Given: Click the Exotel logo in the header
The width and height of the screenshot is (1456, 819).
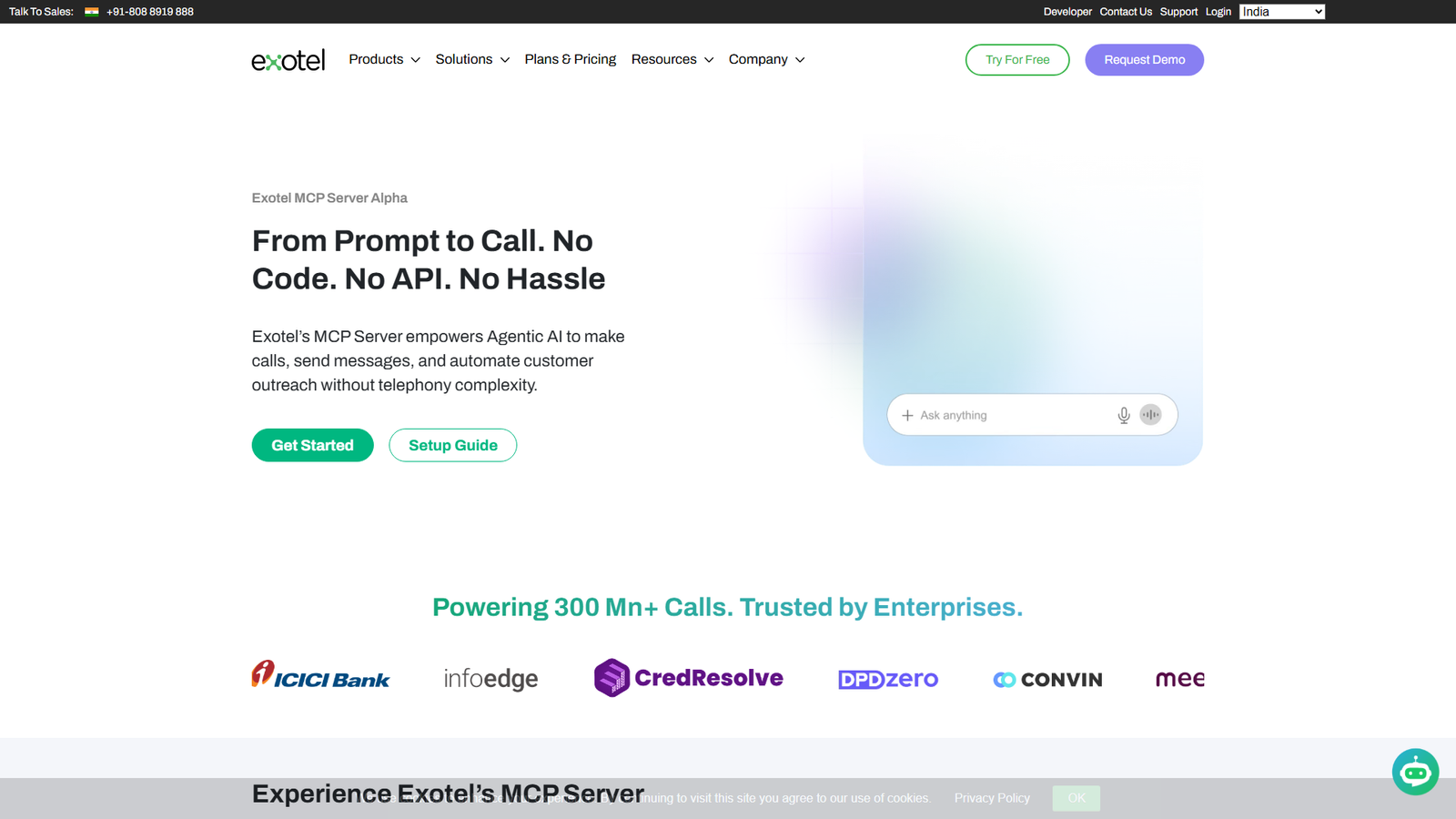Looking at the screenshot, I should (288, 59).
